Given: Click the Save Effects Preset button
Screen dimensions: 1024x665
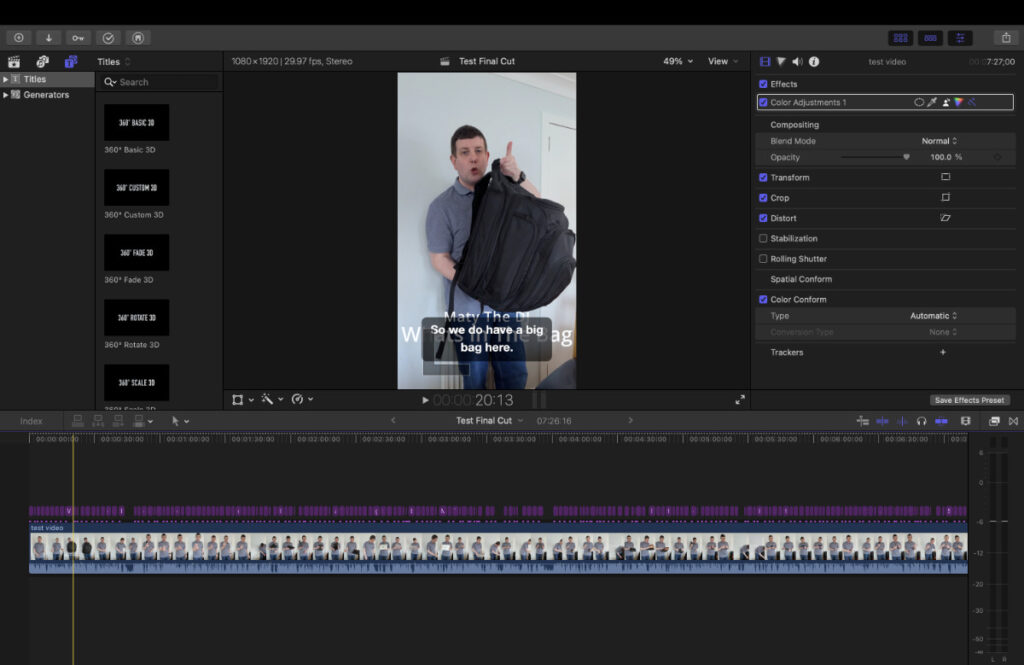Looking at the screenshot, I should [969, 400].
